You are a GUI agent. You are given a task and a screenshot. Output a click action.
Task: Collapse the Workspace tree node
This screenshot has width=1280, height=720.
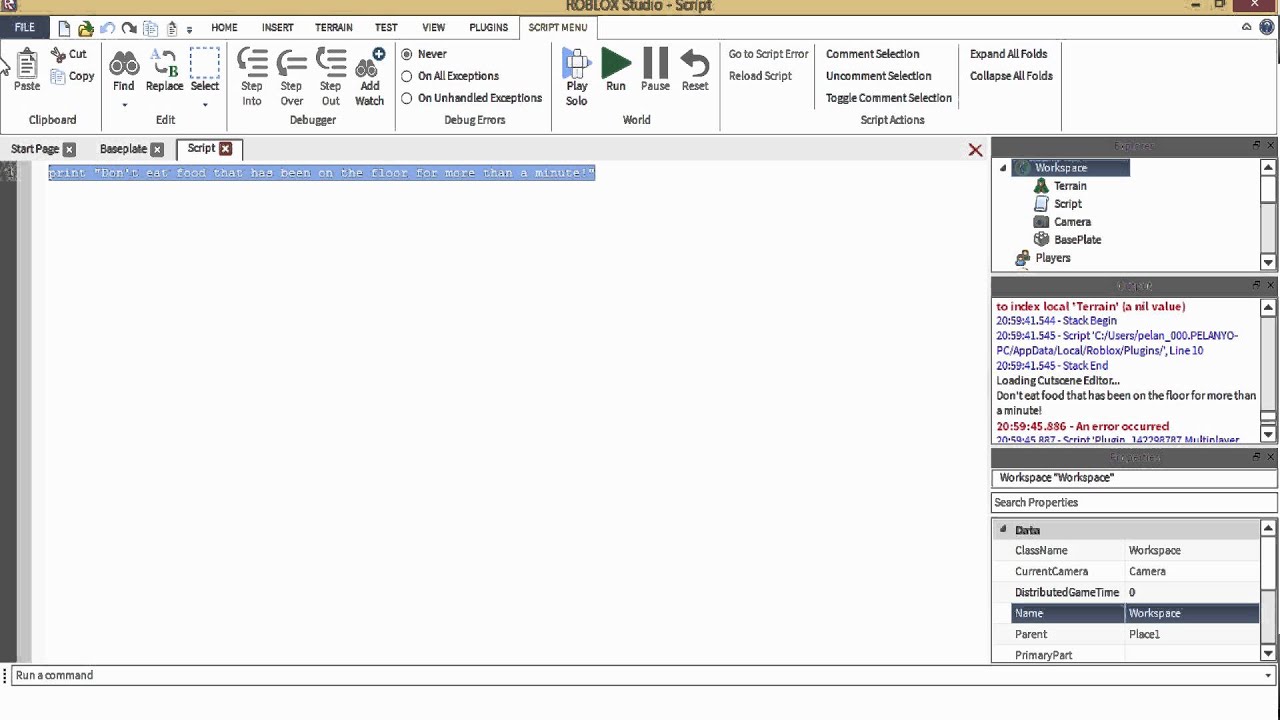(1003, 168)
